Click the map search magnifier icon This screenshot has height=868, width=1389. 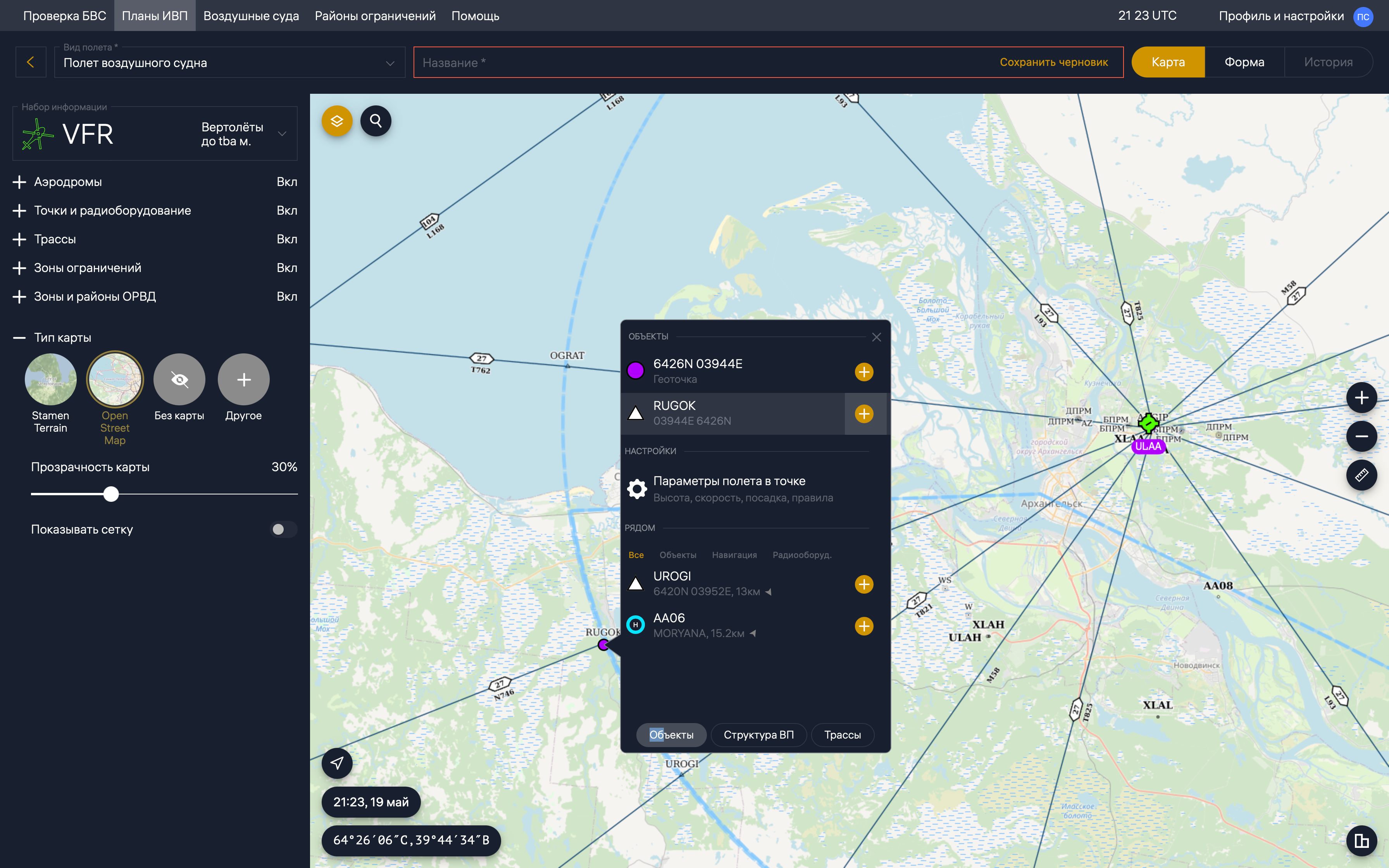pyautogui.click(x=376, y=121)
